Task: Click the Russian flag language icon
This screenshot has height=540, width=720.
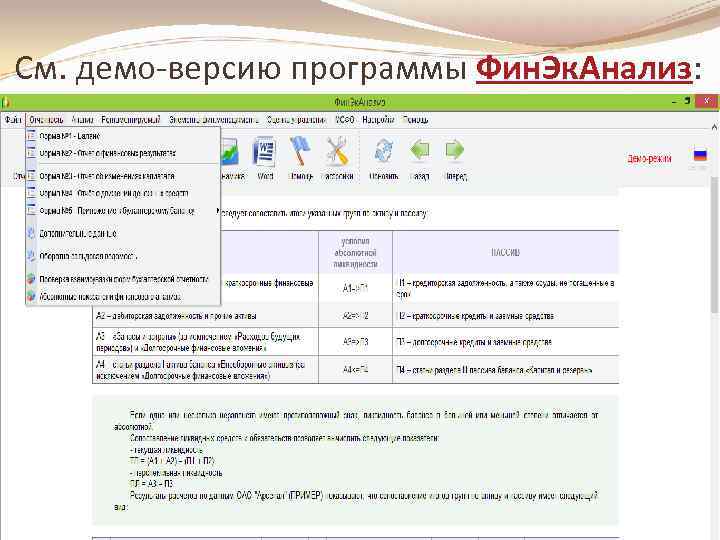Action: (700, 155)
